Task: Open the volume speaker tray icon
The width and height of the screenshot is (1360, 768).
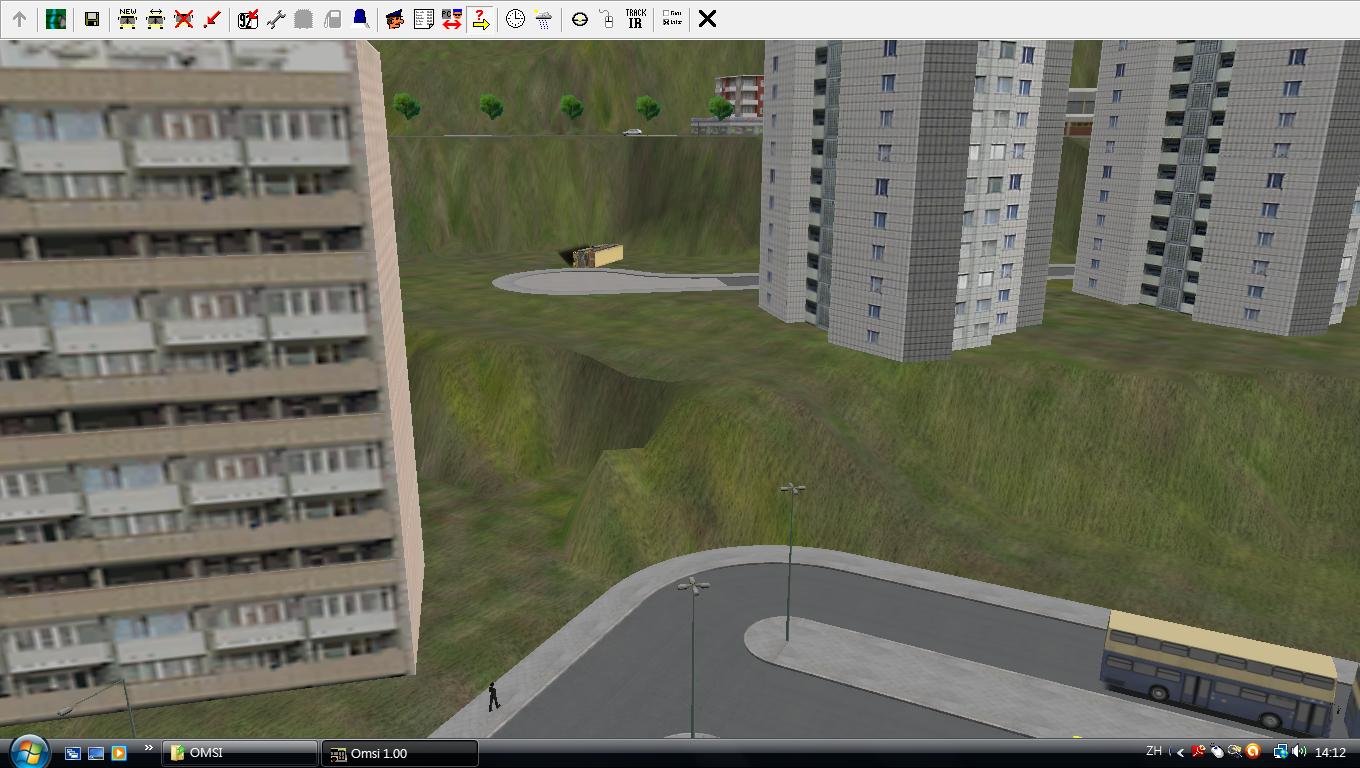Action: pyautogui.click(x=1299, y=752)
